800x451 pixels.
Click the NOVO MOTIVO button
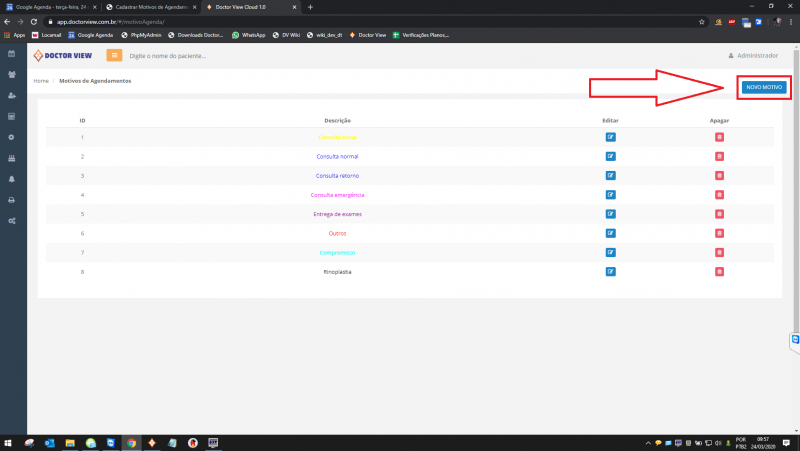[764, 88]
